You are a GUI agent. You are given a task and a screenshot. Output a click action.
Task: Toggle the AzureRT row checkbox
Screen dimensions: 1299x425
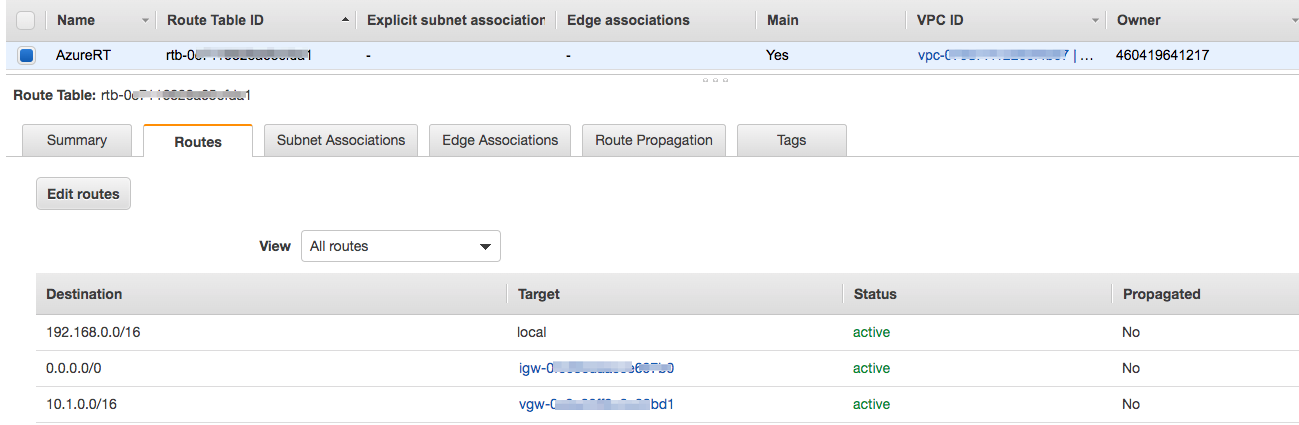(x=26, y=56)
